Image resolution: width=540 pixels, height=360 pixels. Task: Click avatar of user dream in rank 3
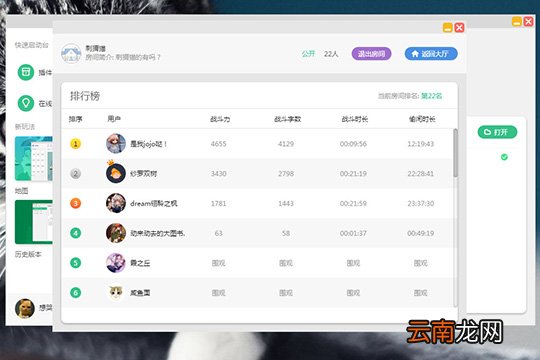[x=116, y=203]
